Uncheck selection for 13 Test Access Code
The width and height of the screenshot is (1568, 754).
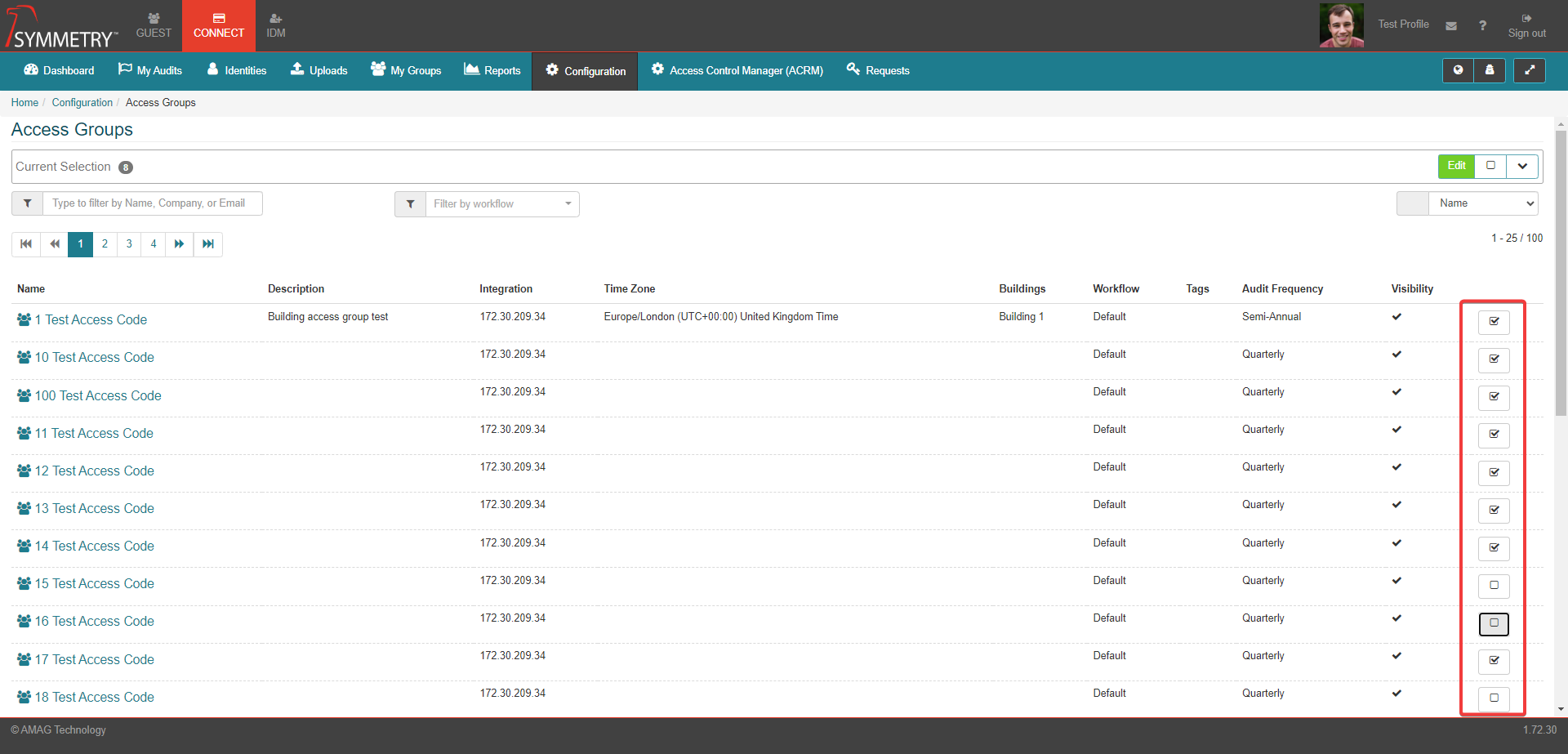click(1494, 511)
